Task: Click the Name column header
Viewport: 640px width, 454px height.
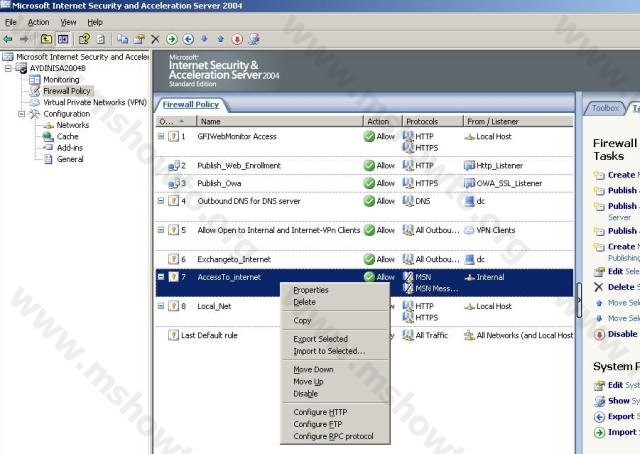Action: [x=280, y=122]
